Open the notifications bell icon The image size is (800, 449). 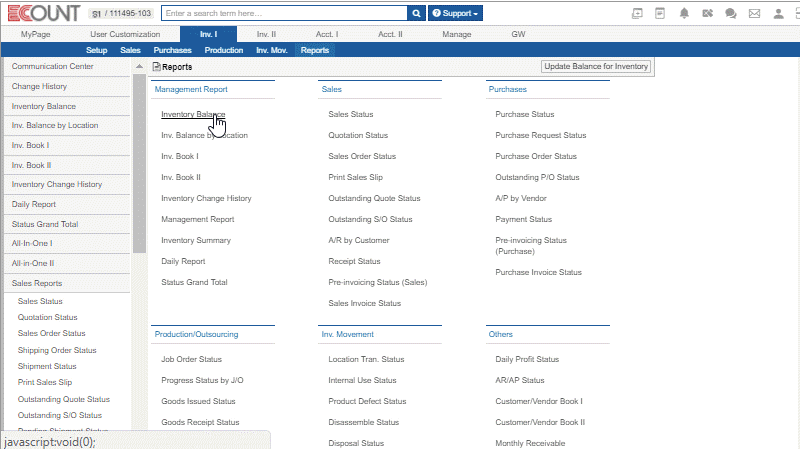tap(684, 13)
